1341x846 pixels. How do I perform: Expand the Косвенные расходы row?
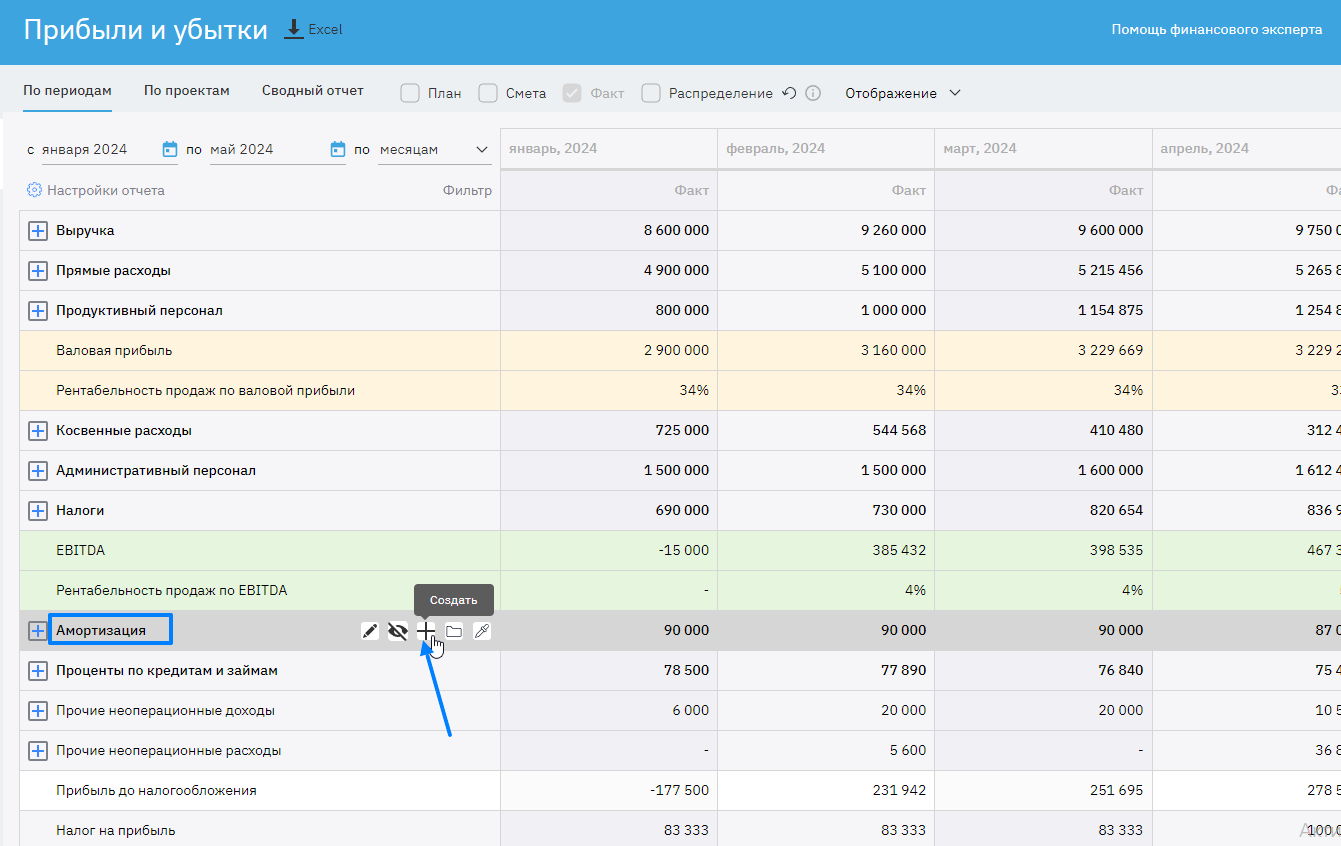point(38,431)
